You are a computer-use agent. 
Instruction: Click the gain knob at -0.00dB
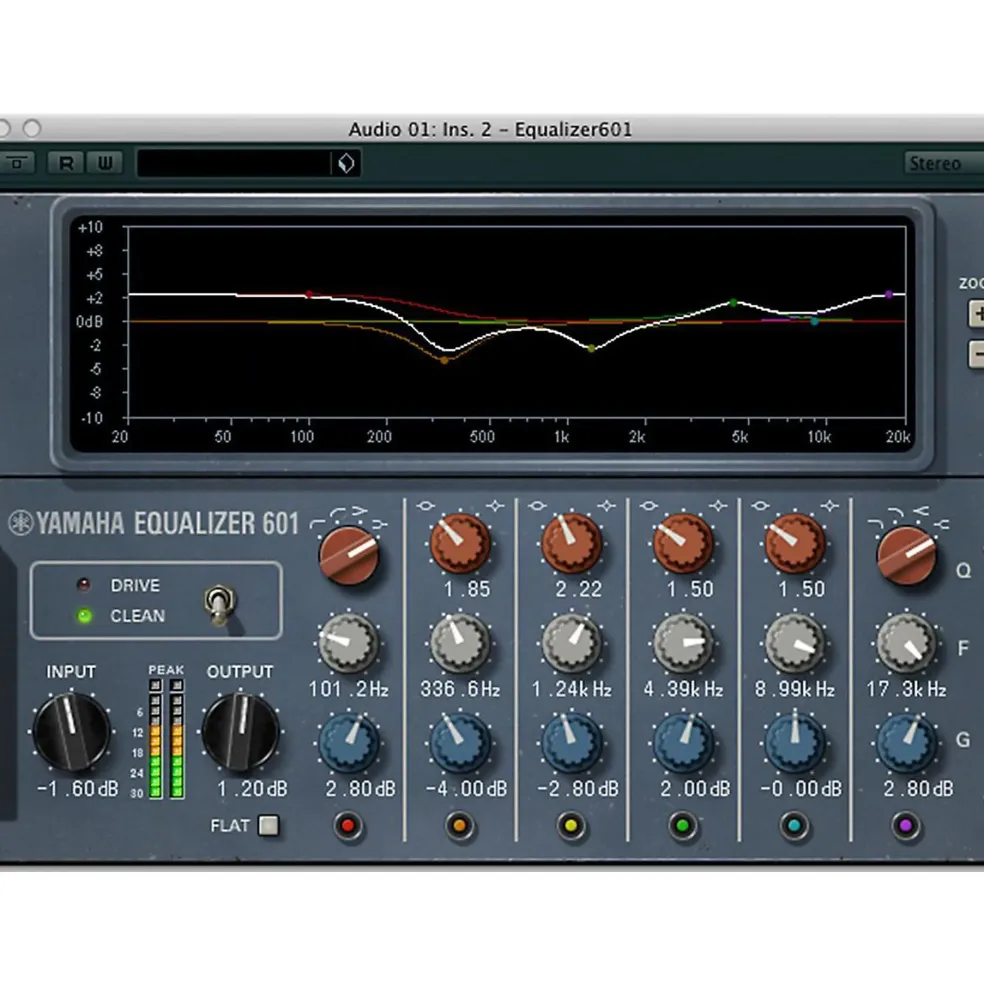(x=794, y=743)
